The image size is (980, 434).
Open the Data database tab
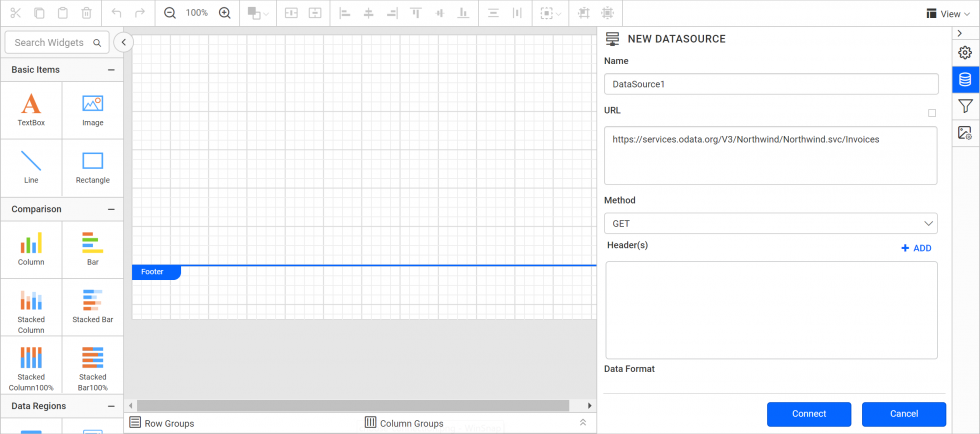tap(966, 79)
